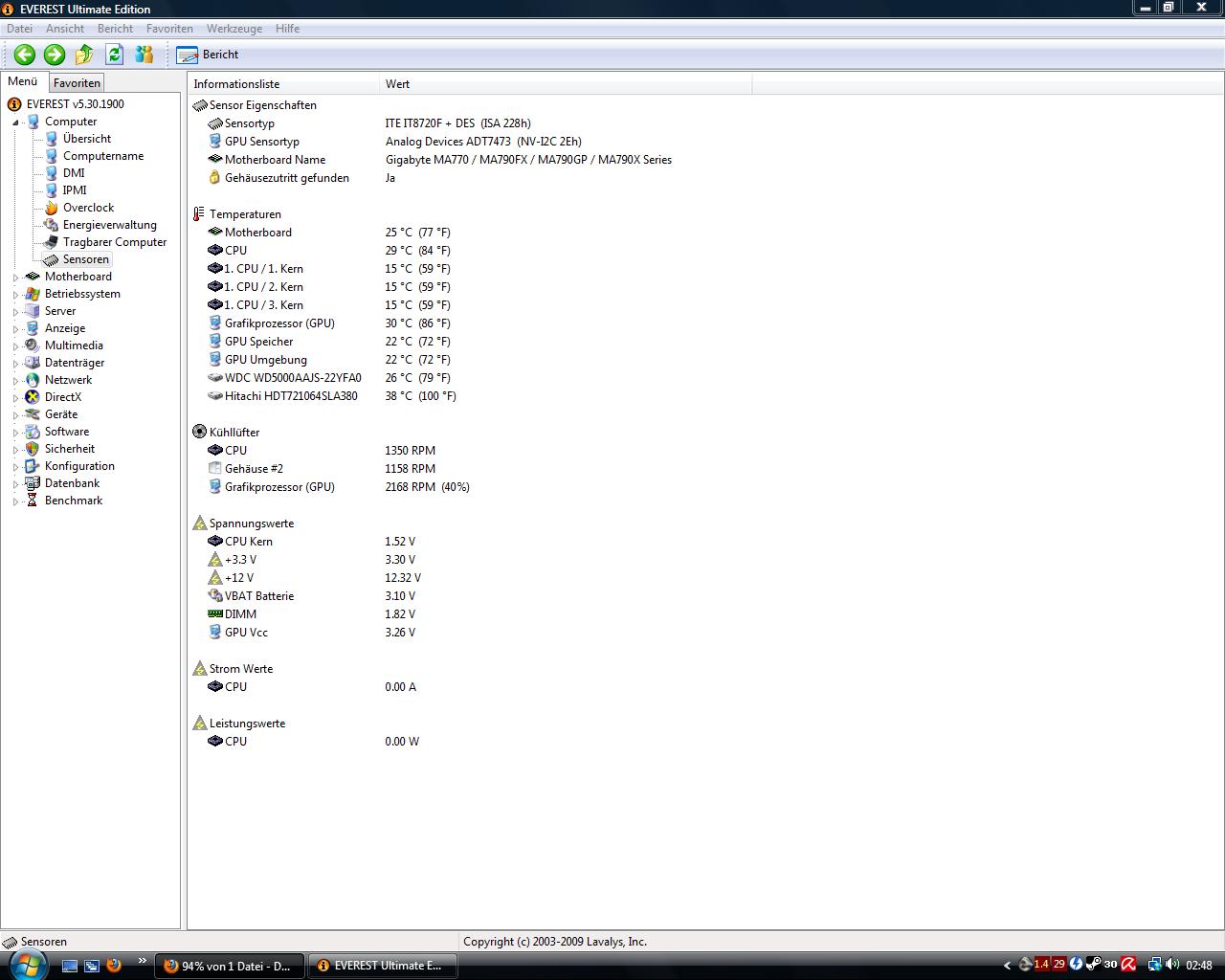The height and width of the screenshot is (980, 1225).
Task: Click the Software tree icon
Action: click(x=33, y=432)
